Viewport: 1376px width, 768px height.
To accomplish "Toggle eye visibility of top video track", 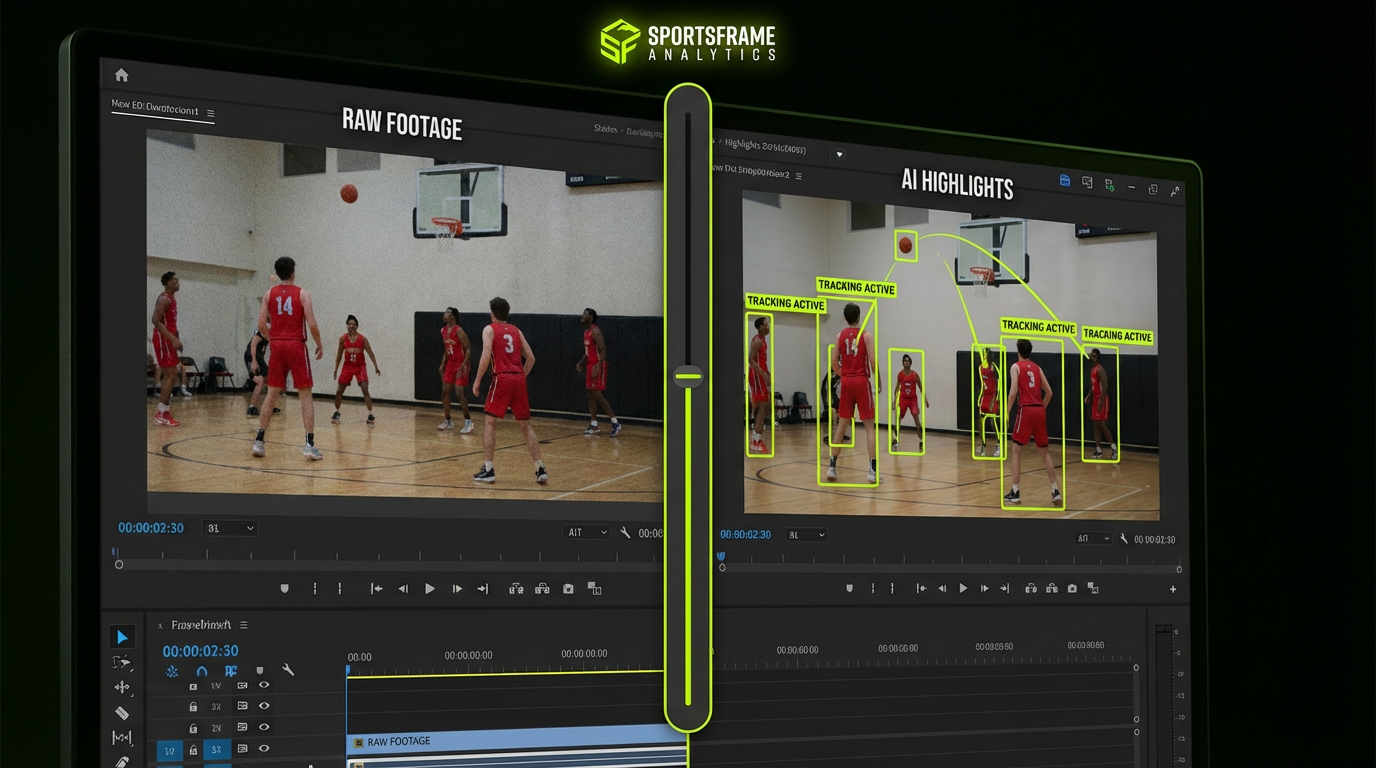I will click(x=264, y=686).
